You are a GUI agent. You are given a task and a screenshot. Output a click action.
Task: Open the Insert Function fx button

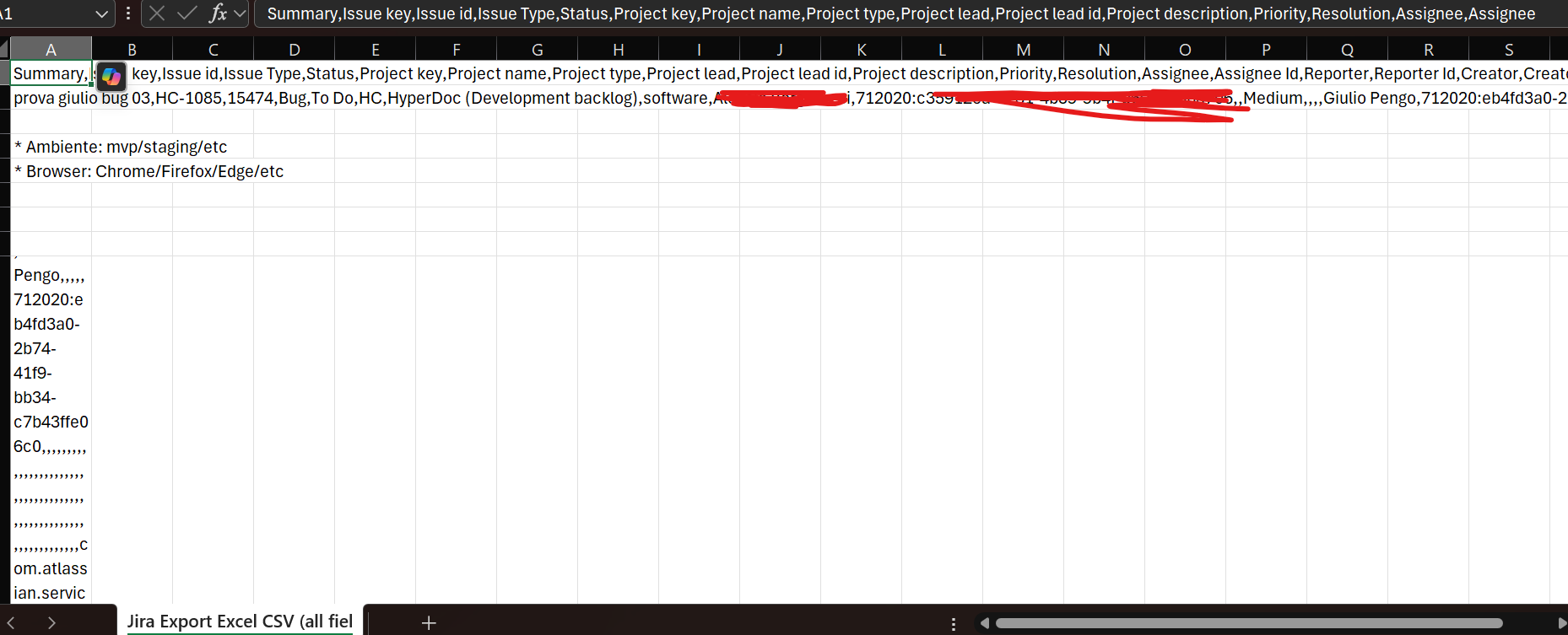[x=218, y=13]
